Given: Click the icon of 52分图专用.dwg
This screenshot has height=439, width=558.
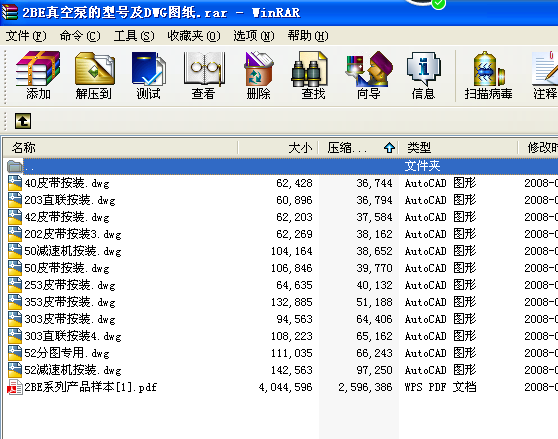Looking at the screenshot, I should 15,353.
